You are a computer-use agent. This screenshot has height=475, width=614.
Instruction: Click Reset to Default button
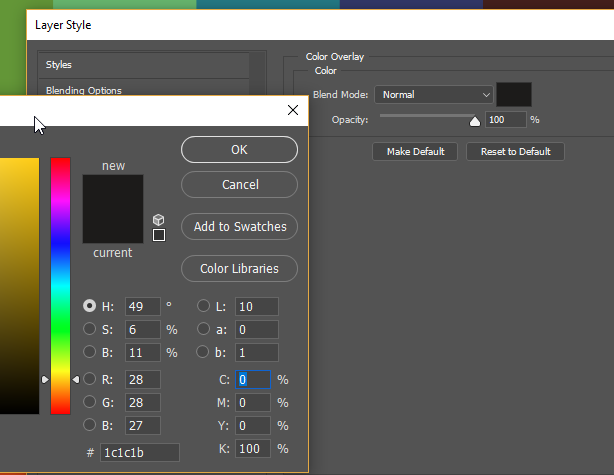[515, 152]
